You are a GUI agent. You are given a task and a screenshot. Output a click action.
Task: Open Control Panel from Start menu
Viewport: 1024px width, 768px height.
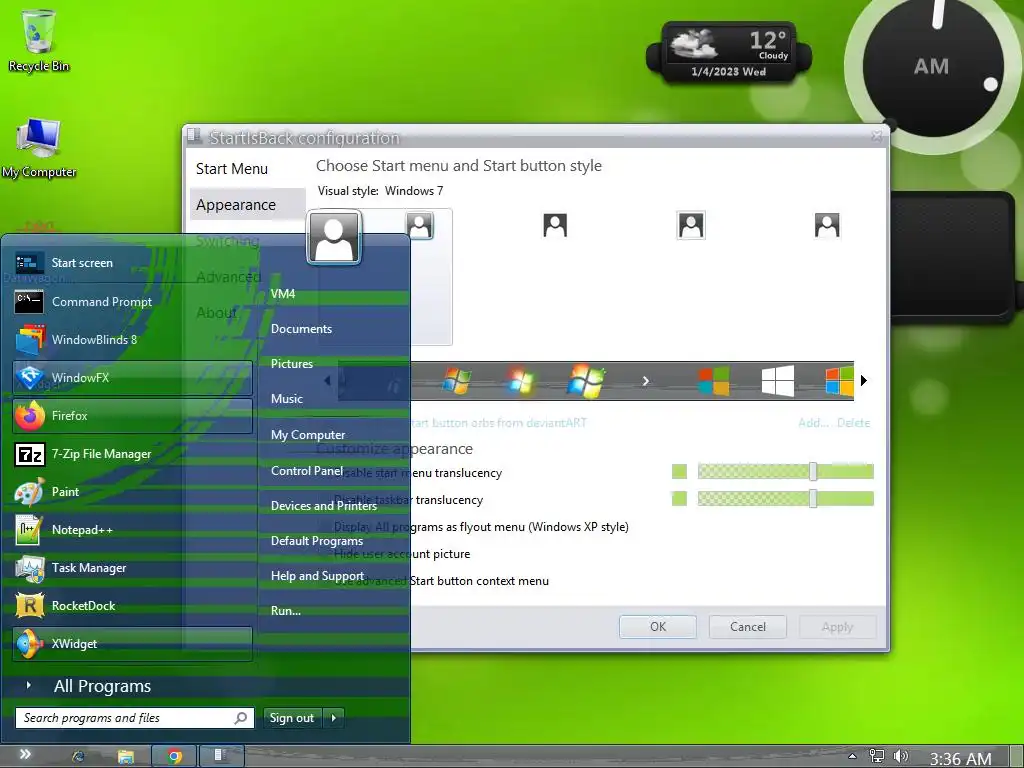point(307,471)
